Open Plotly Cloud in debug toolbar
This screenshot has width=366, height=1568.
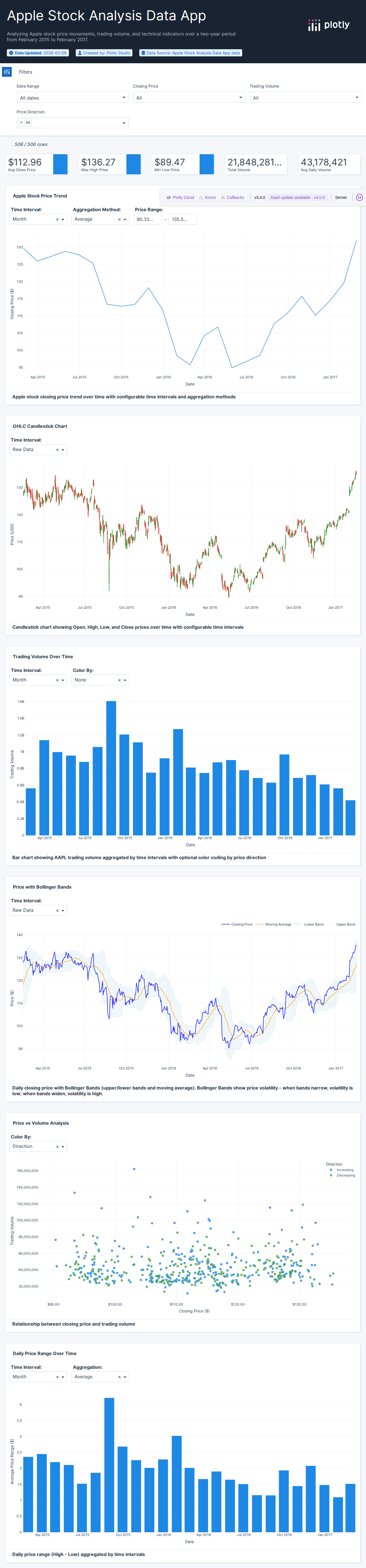click(180, 197)
